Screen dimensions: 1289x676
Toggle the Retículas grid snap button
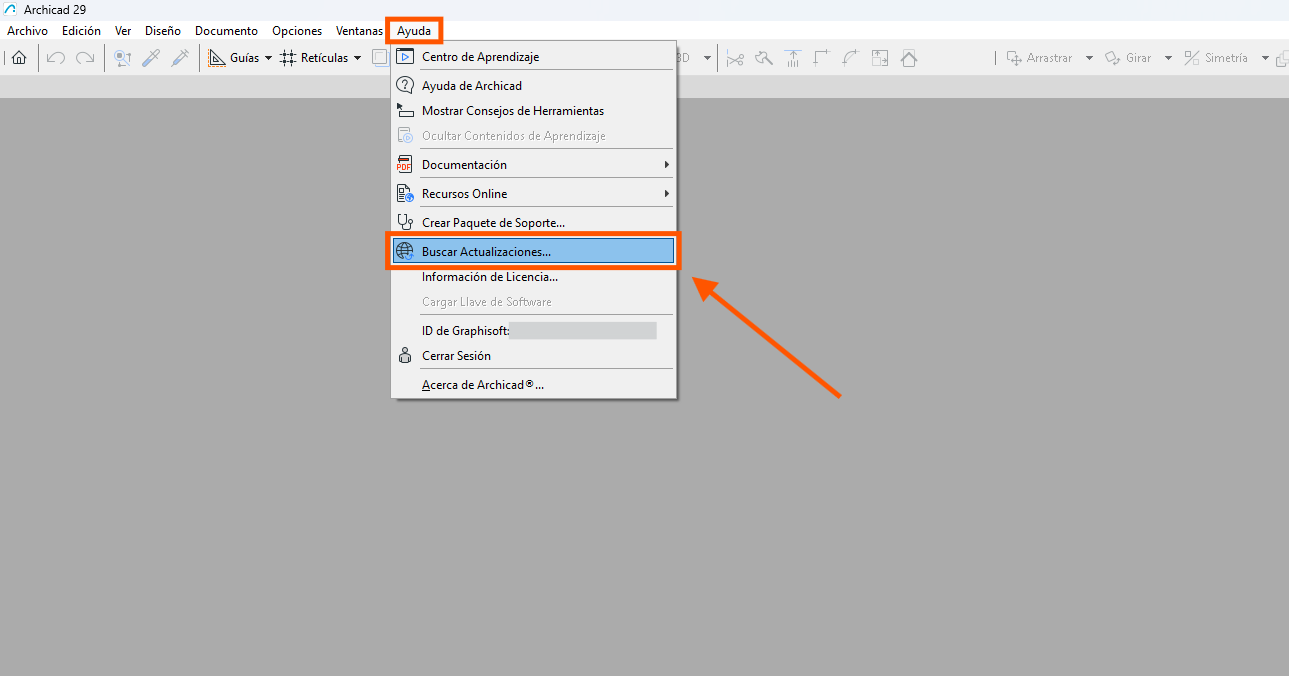(314, 58)
